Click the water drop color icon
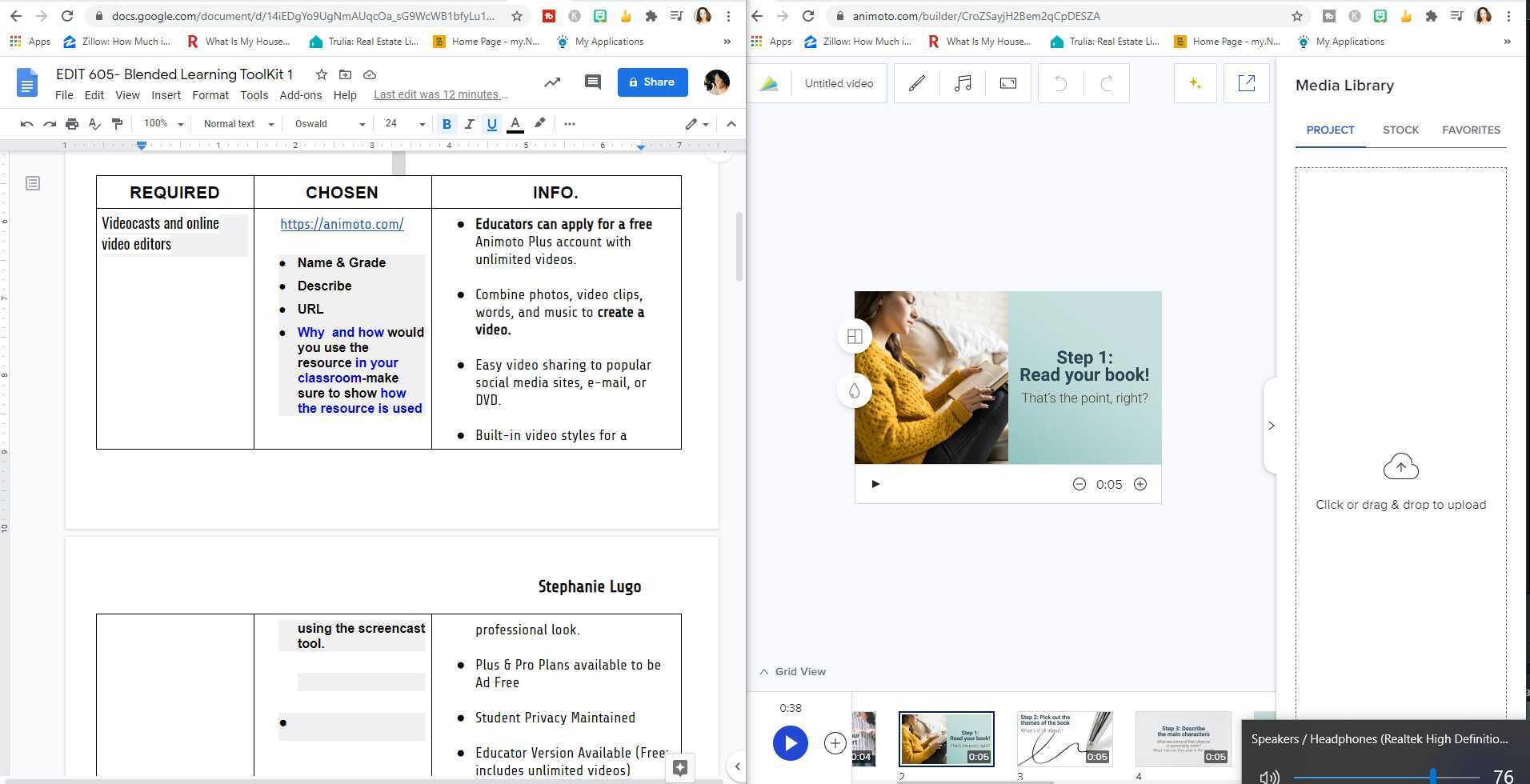This screenshot has height=784, width=1530. (855, 391)
